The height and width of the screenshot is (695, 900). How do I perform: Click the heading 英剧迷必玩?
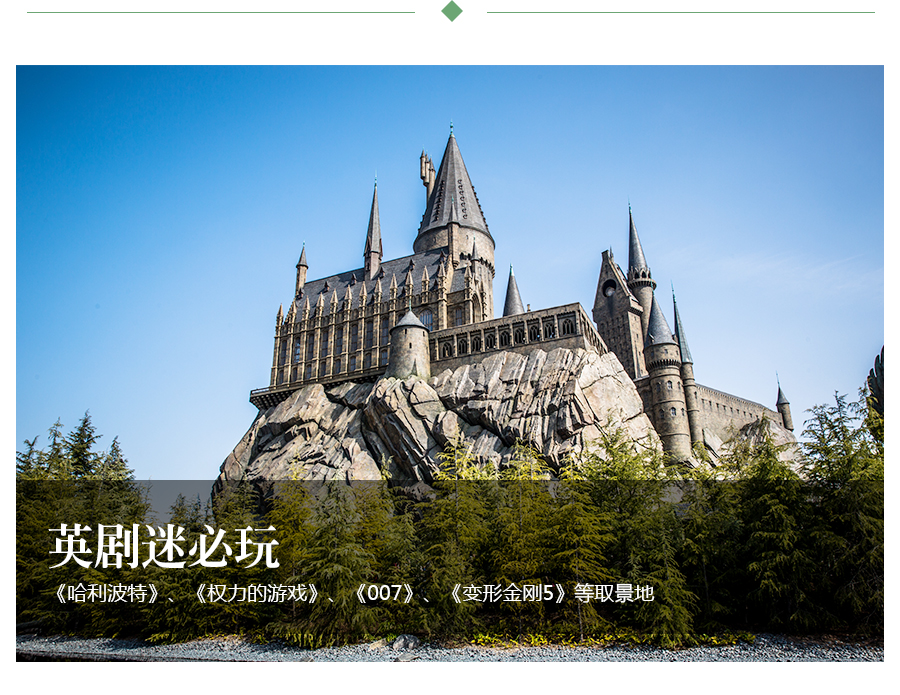pos(164,546)
